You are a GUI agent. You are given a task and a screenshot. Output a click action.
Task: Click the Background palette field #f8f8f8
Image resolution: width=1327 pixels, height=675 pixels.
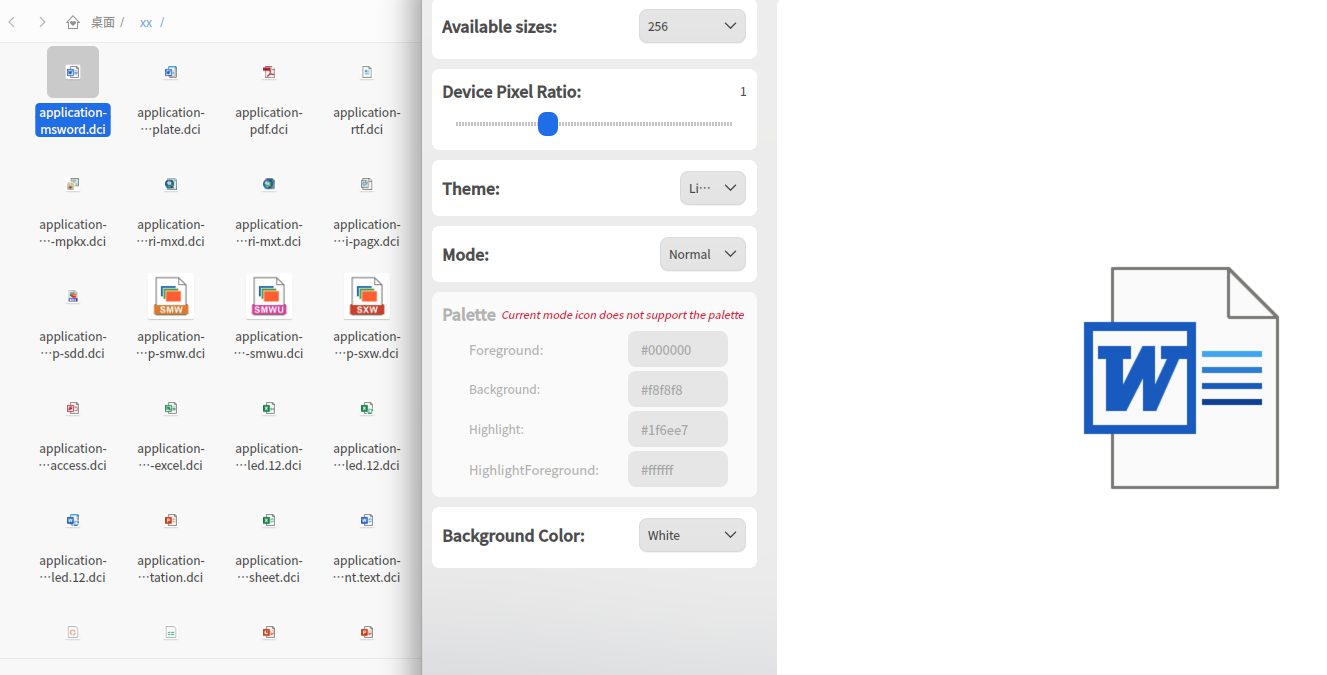coord(678,389)
